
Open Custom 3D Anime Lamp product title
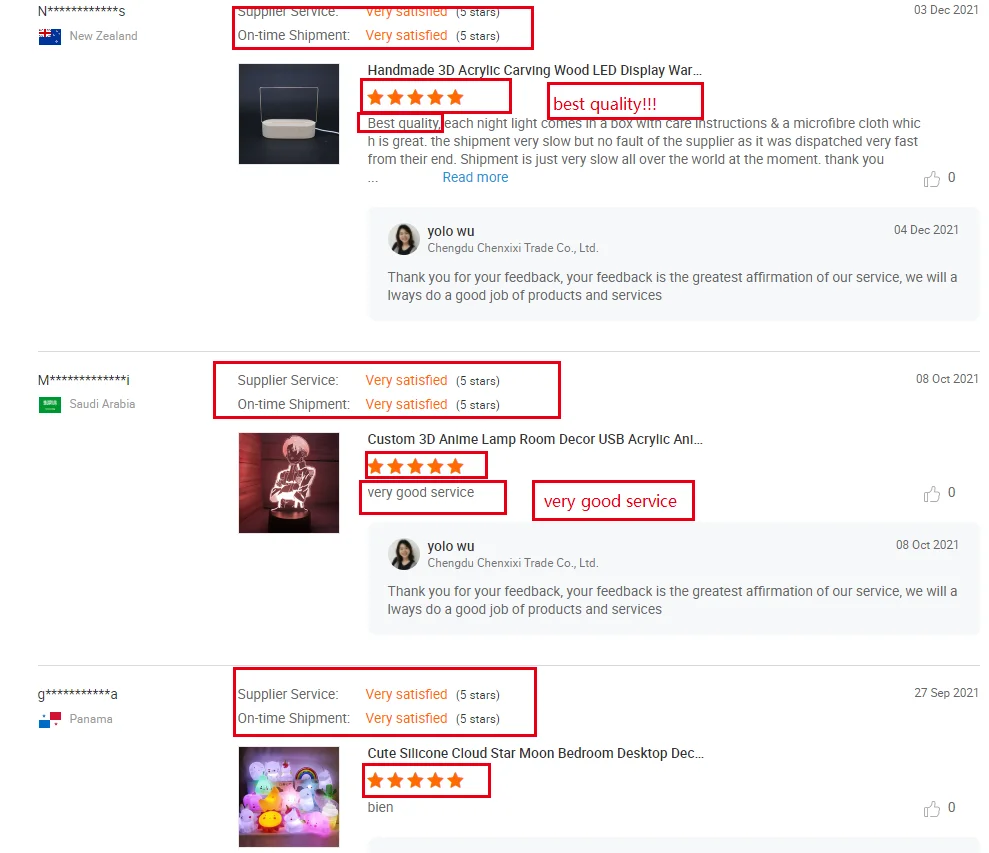click(x=535, y=439)
